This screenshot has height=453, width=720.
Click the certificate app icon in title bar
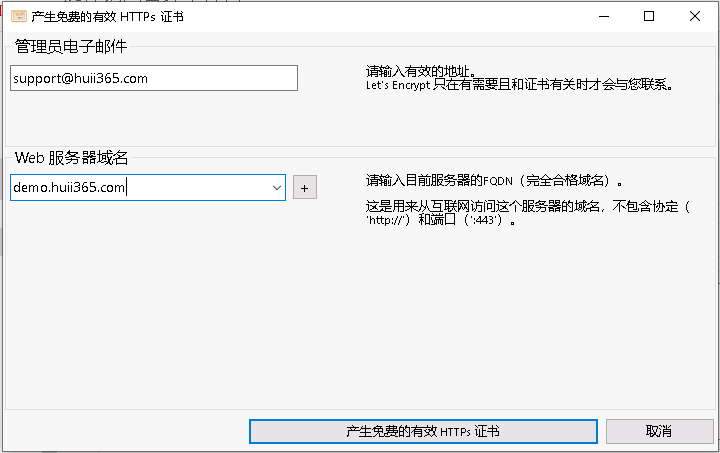point(18,17)
